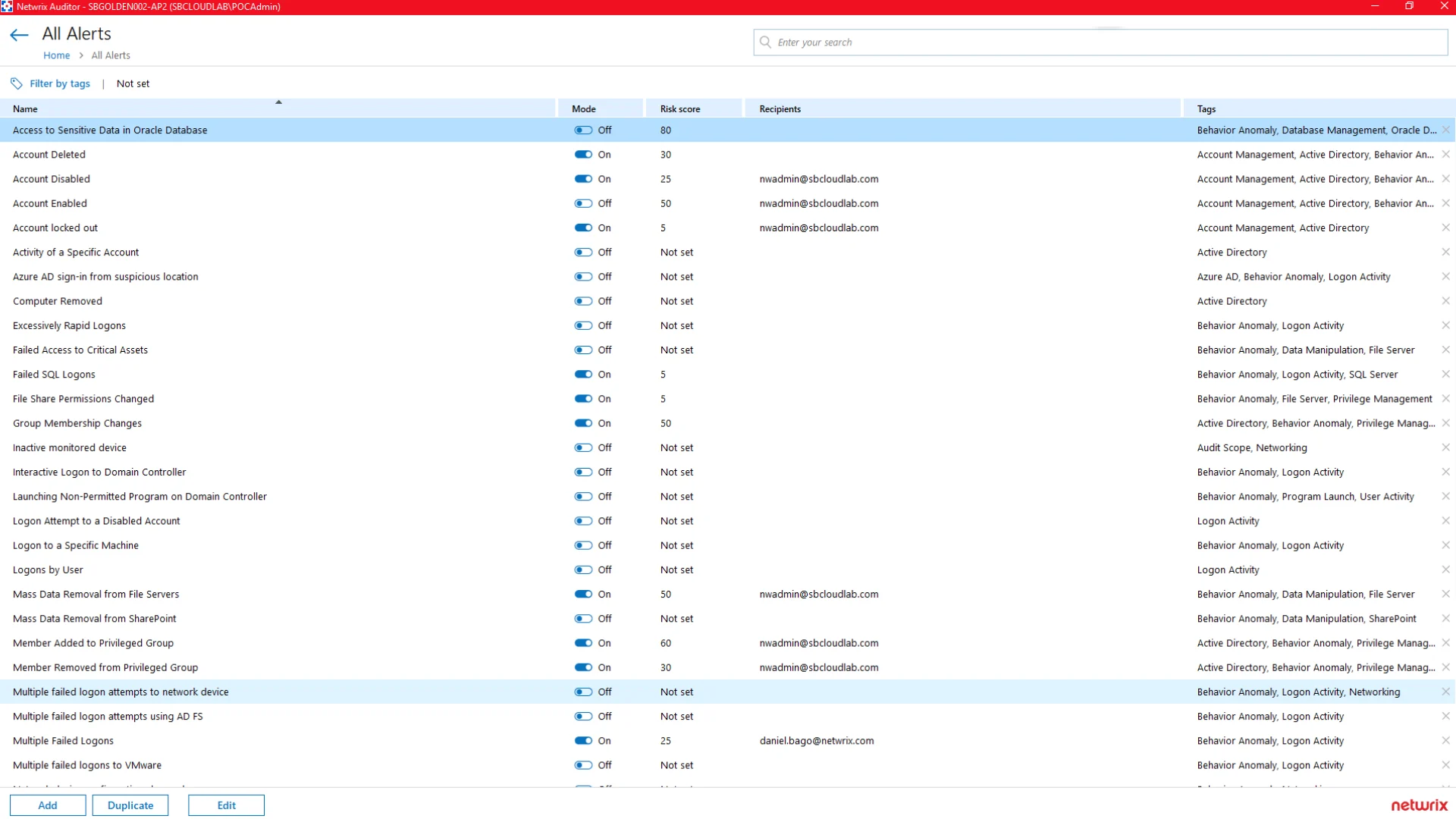The image size is (1456, 819).
Task: Sort alerts by the Name column header
Action: point(278,108)
